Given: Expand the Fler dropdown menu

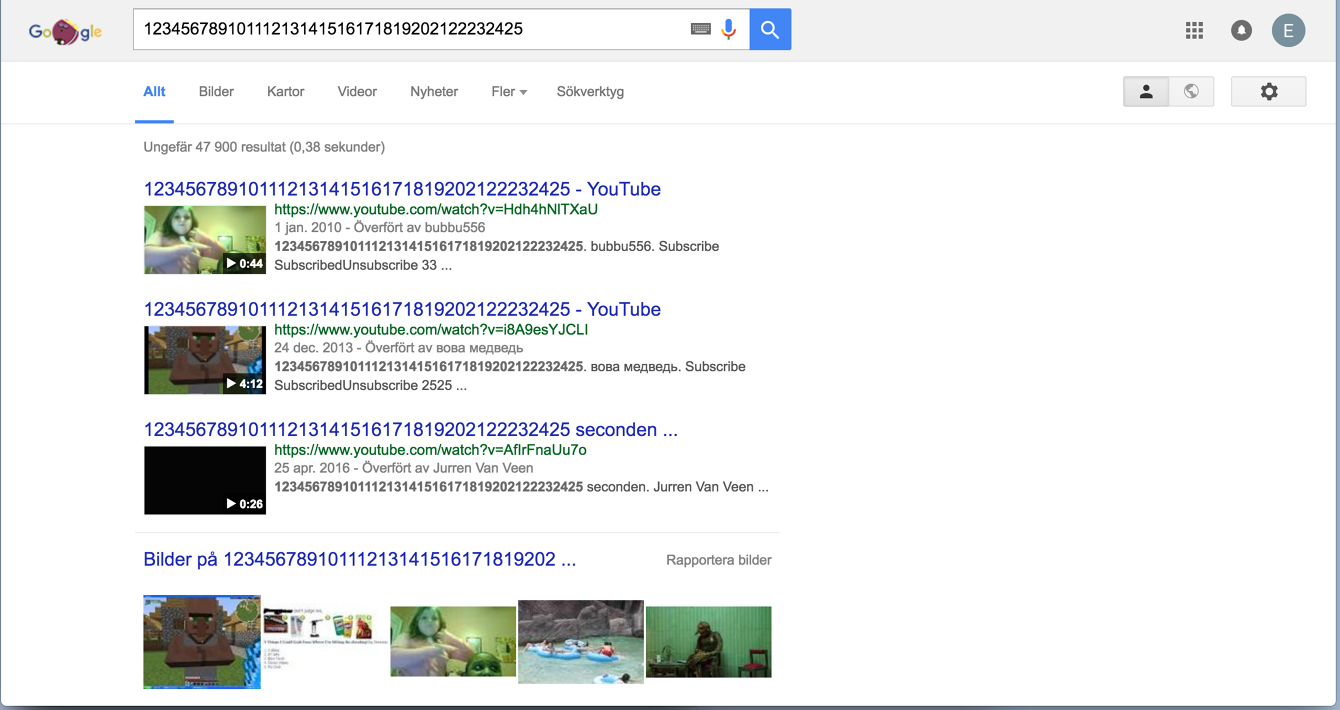Looking at the screenshot, I should tap(509, 92).
